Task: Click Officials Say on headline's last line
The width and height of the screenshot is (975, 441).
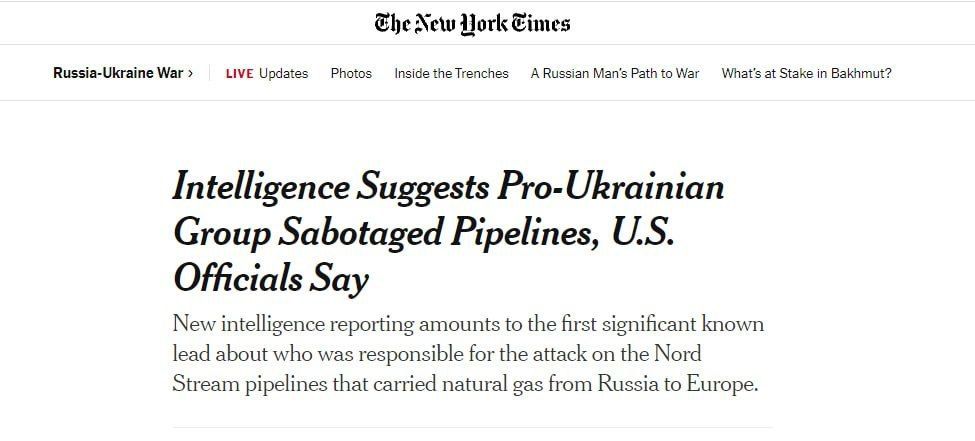Action: (x=270, y=277)
